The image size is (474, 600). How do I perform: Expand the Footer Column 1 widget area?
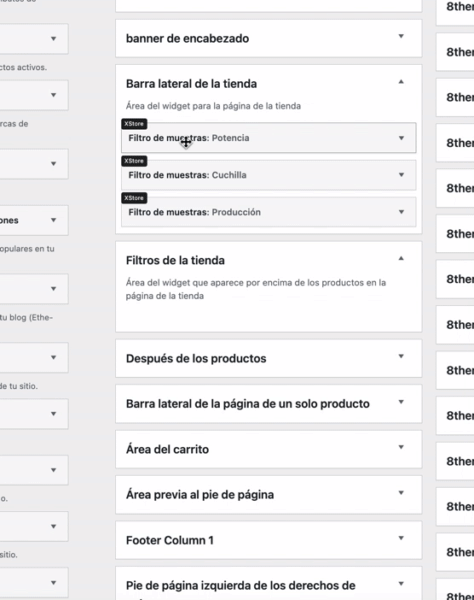click(x=401, y=538)
